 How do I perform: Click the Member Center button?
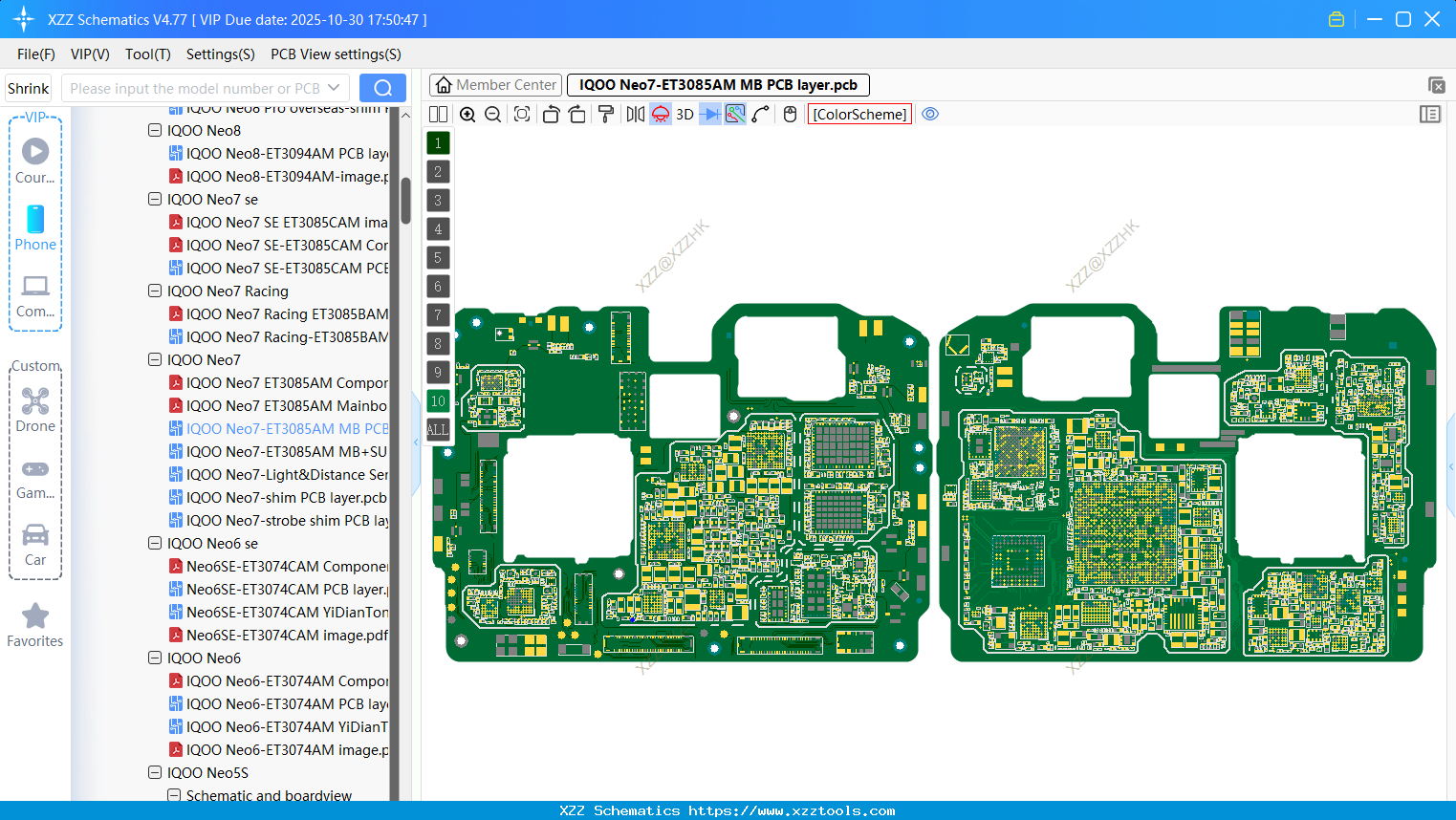click(x=495, y=84)
